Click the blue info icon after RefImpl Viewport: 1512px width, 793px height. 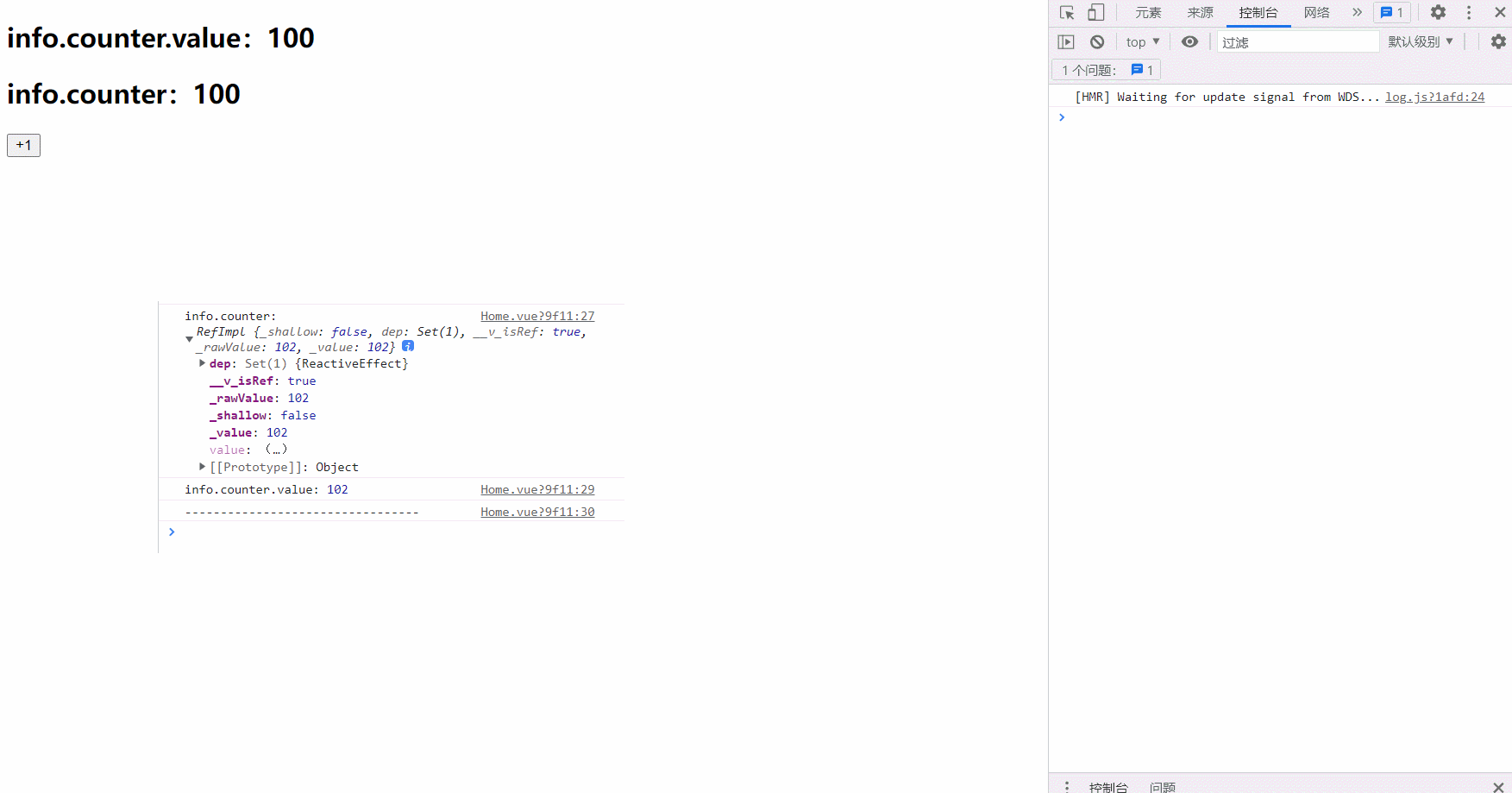(408, 346)
